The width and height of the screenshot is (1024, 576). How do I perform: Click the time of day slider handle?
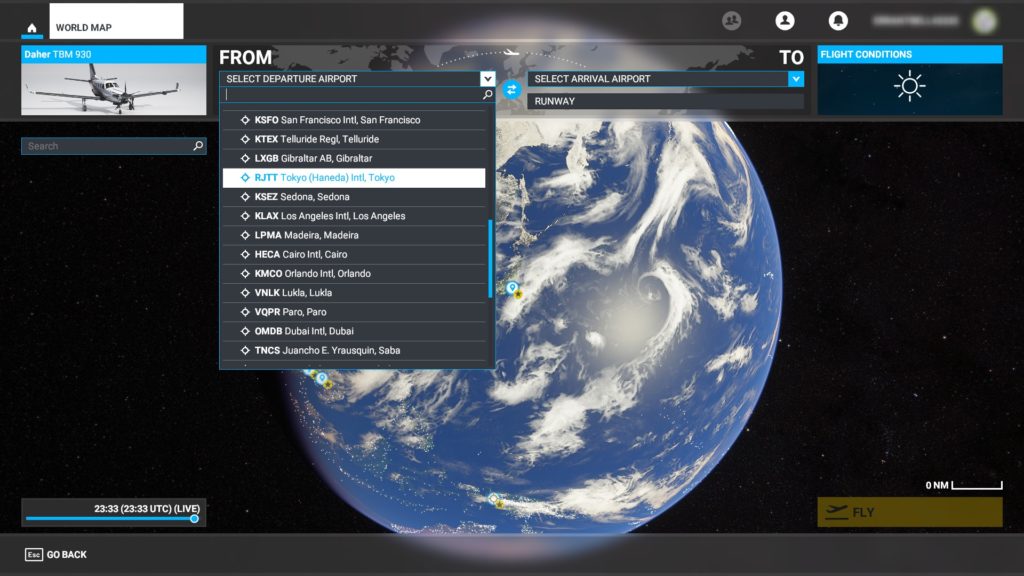(194, 519)
